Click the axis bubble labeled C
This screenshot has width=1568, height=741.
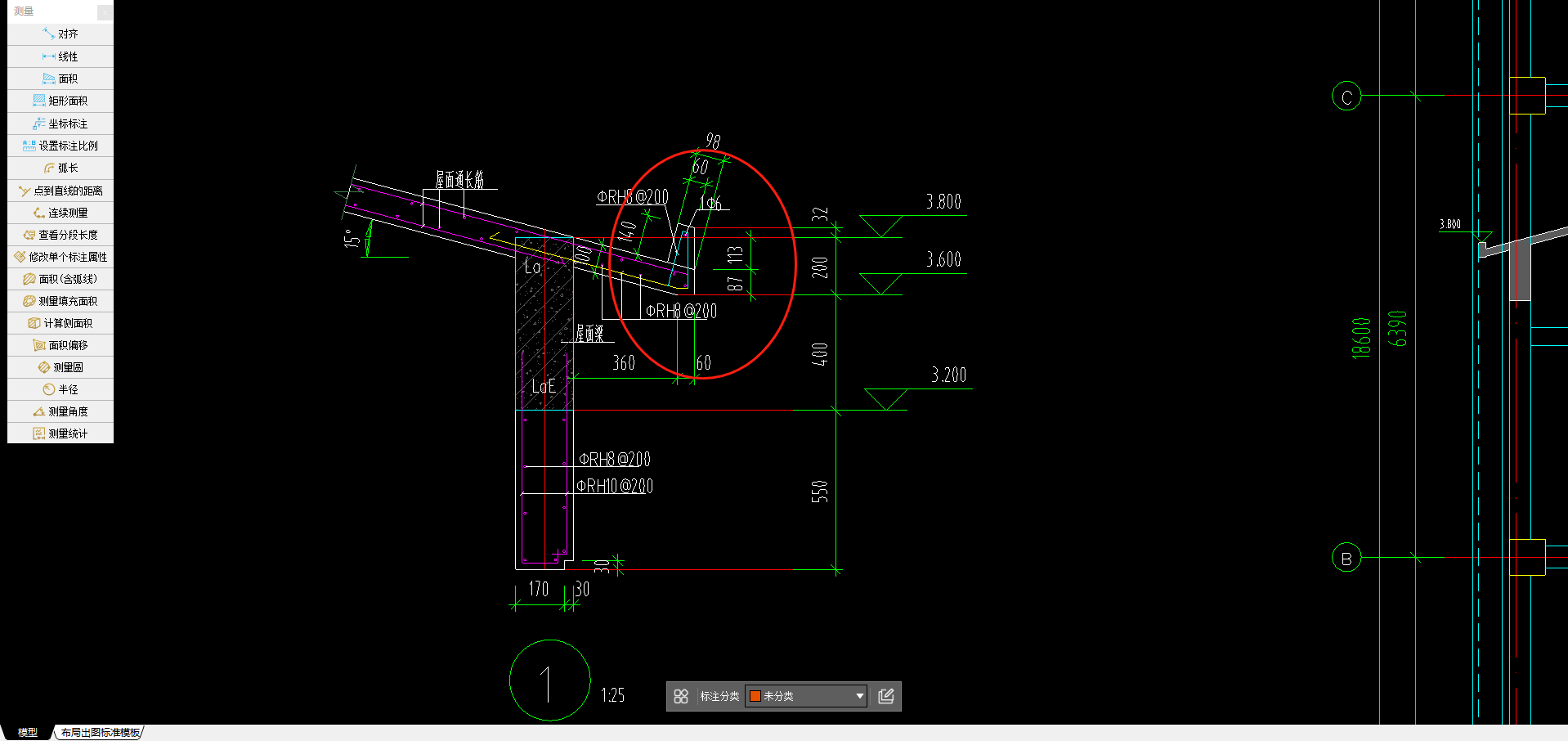click(x=1346, y=97)
